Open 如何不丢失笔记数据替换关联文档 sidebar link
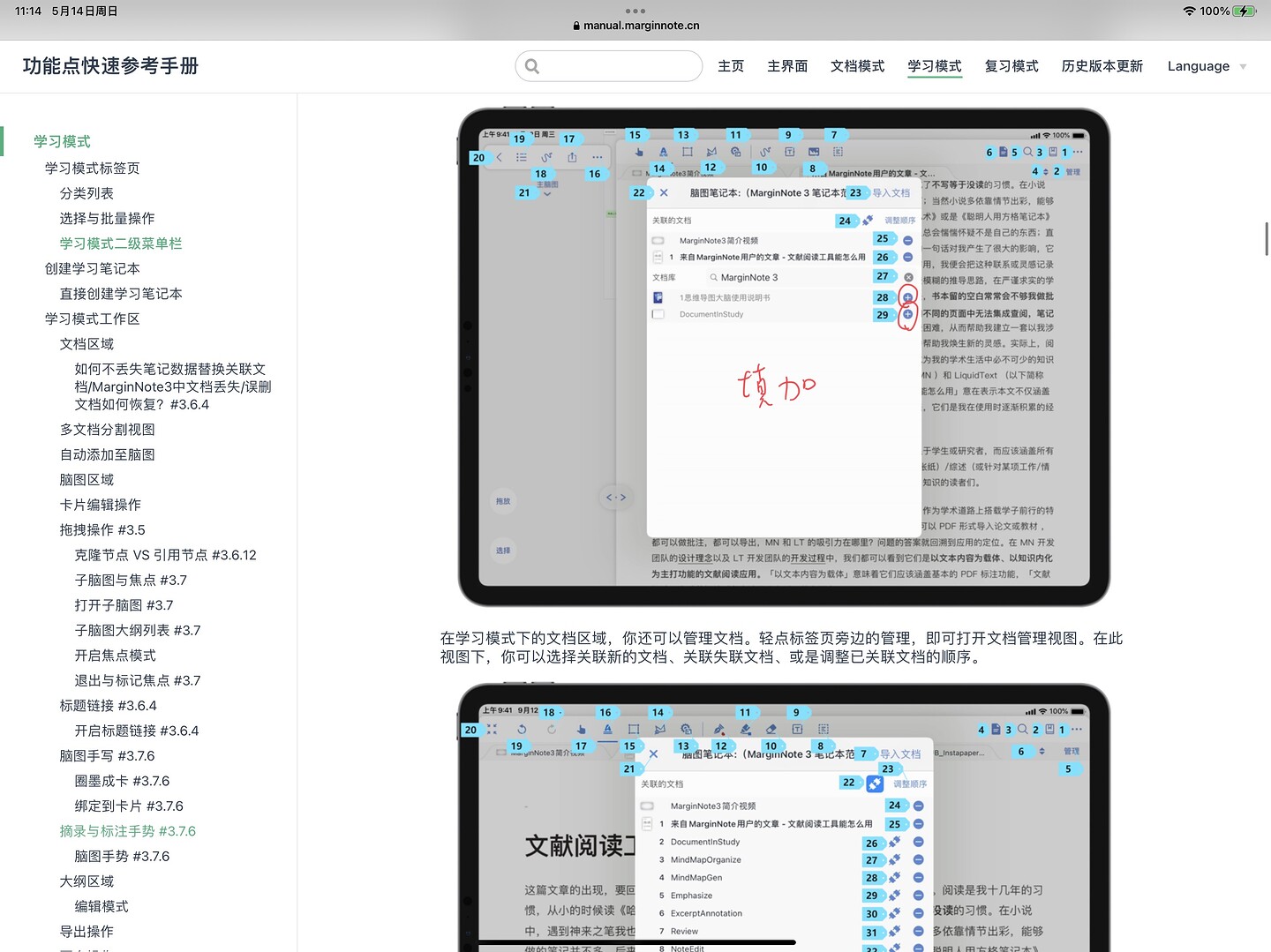 [173, 386]
